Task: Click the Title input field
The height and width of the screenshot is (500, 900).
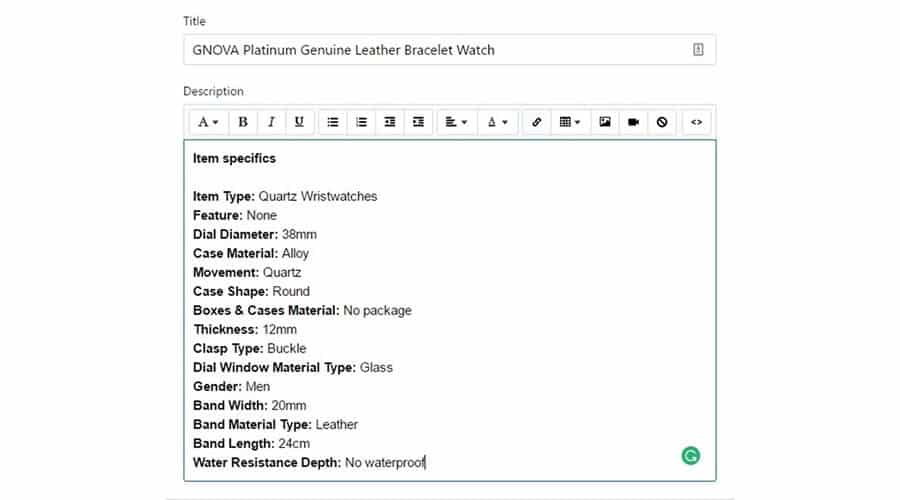Action: 449,50
